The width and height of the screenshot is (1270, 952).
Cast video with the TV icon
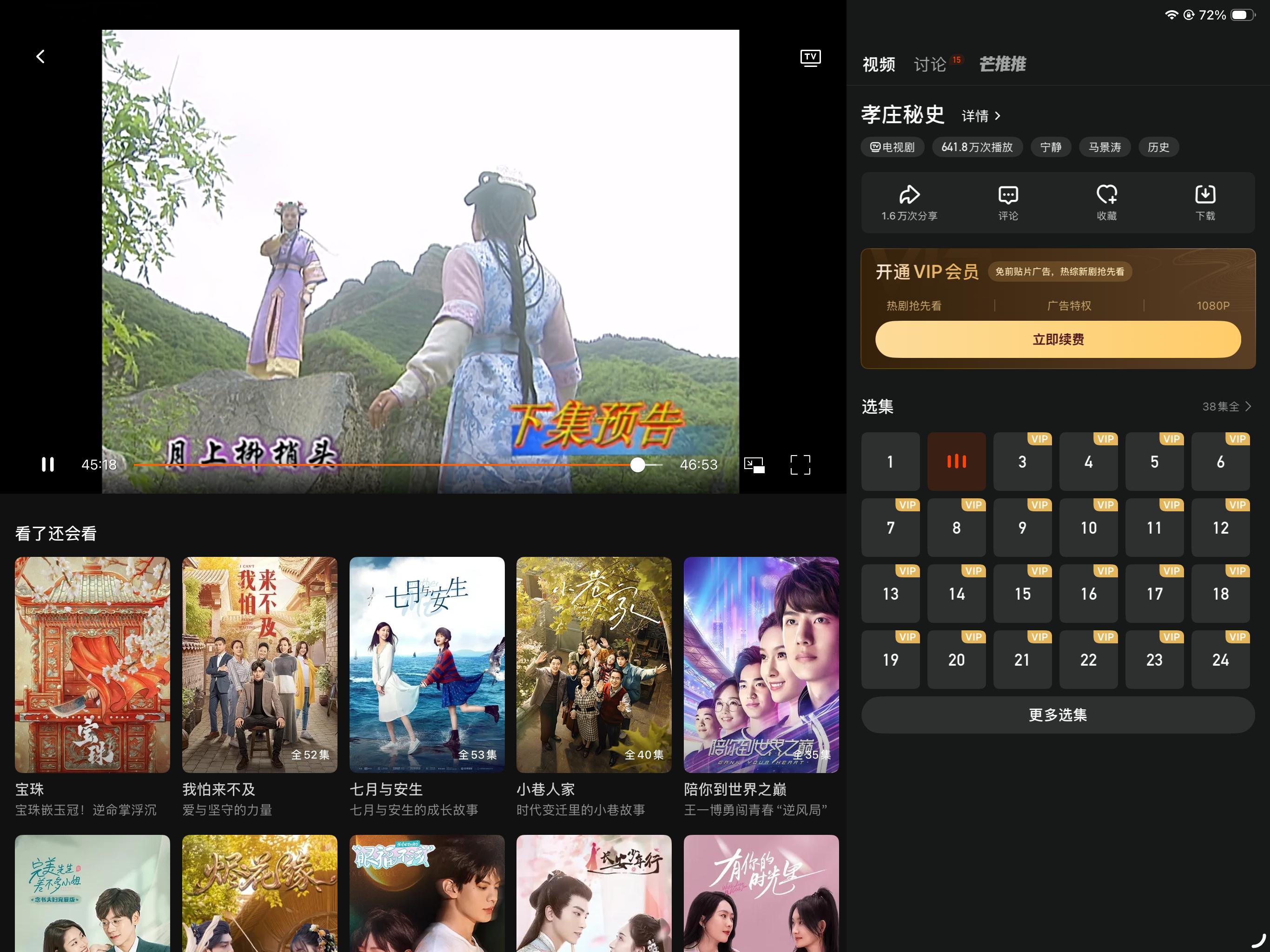(x=810, y=58)
